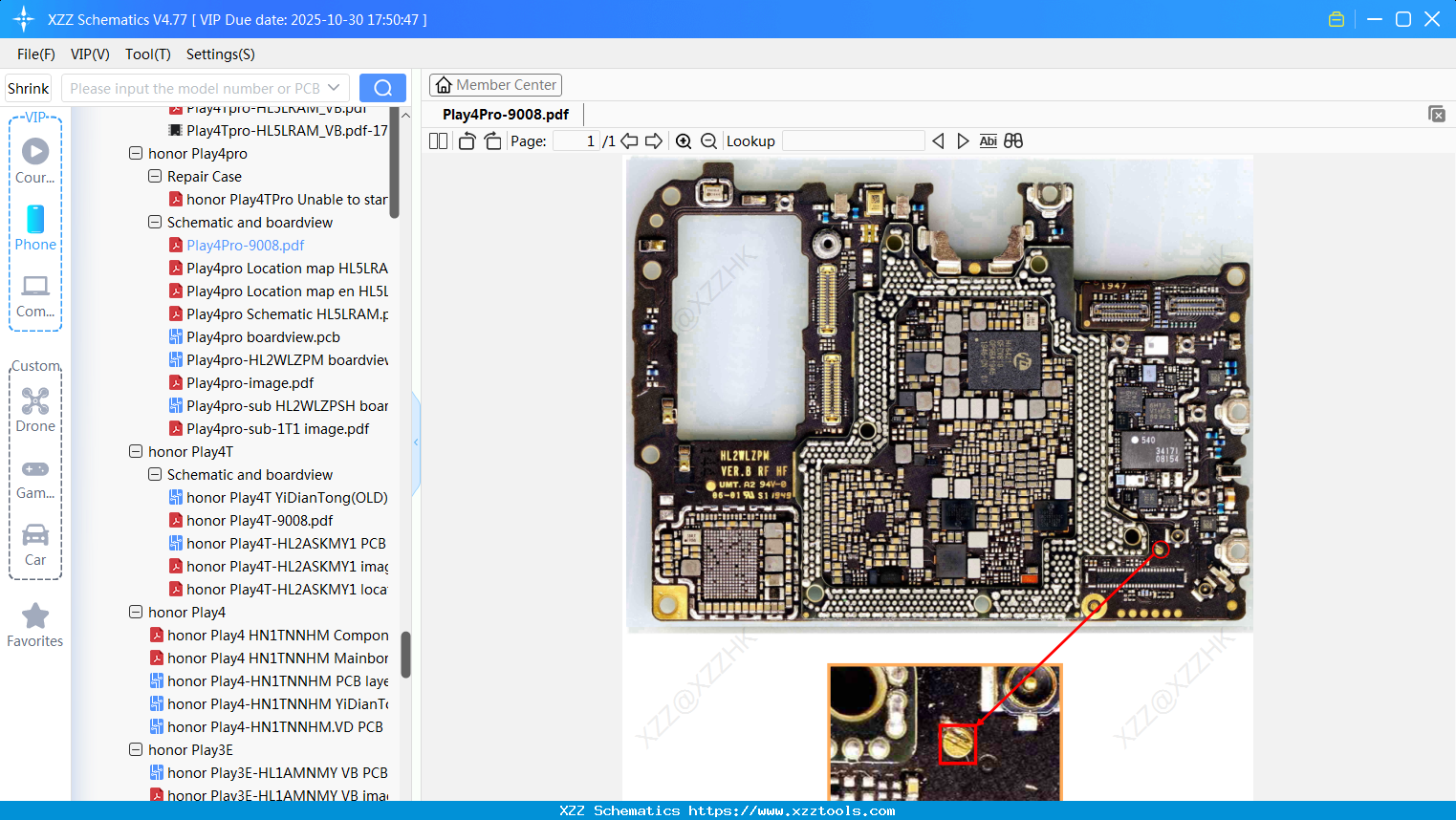The width and height of the screenshot is (1456, 820).
Task: Open the Settings(S) menu
Action: point(221,54)
